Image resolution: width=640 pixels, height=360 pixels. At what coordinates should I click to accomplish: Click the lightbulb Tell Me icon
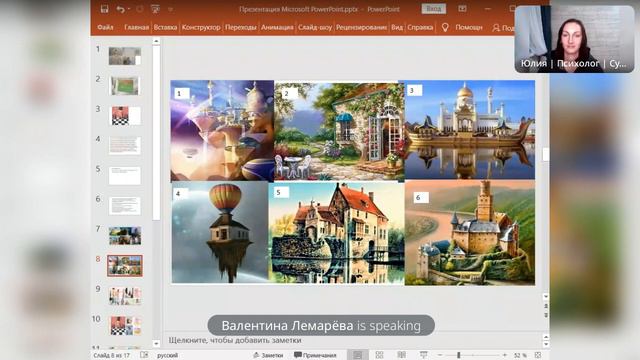point(445,27)
